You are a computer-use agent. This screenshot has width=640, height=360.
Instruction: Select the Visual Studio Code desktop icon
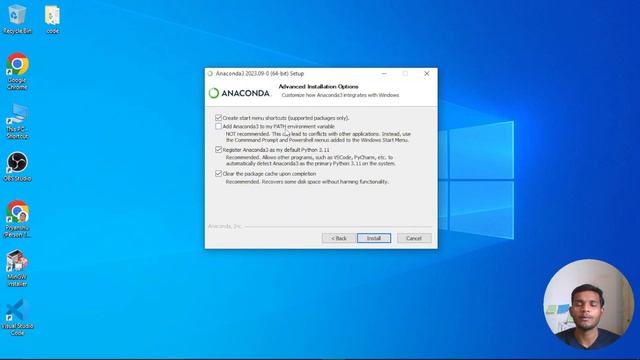[x=17, y=317]
